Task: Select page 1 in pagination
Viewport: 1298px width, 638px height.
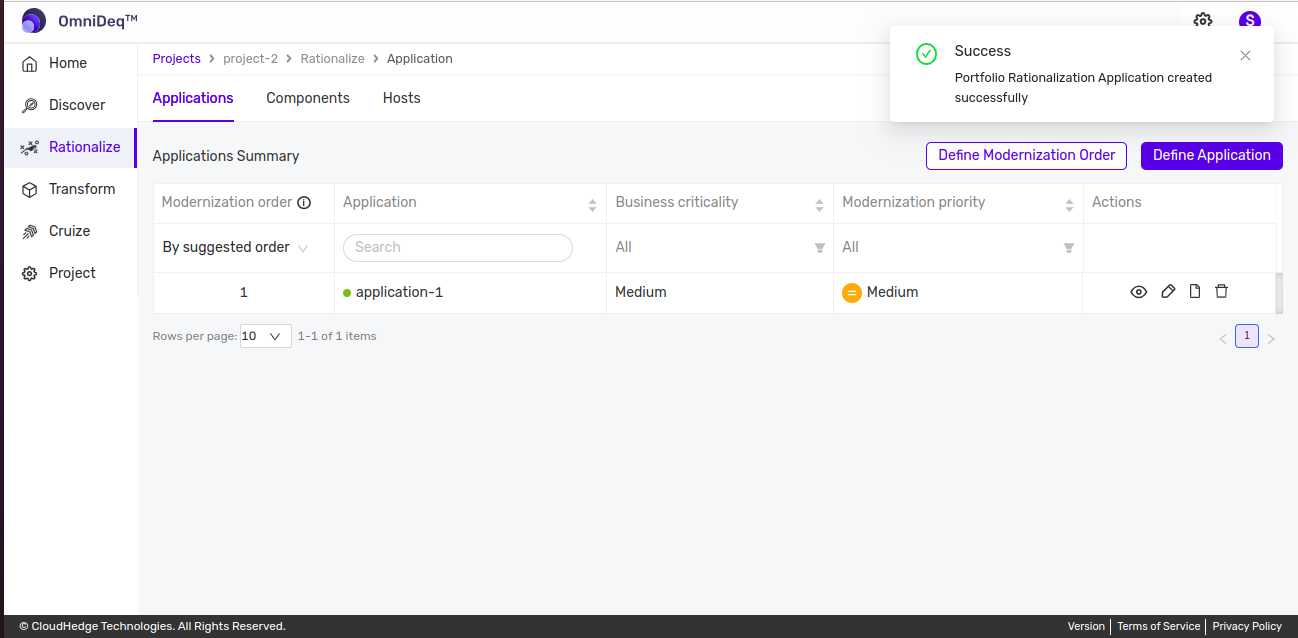Action: (1247, 336)
